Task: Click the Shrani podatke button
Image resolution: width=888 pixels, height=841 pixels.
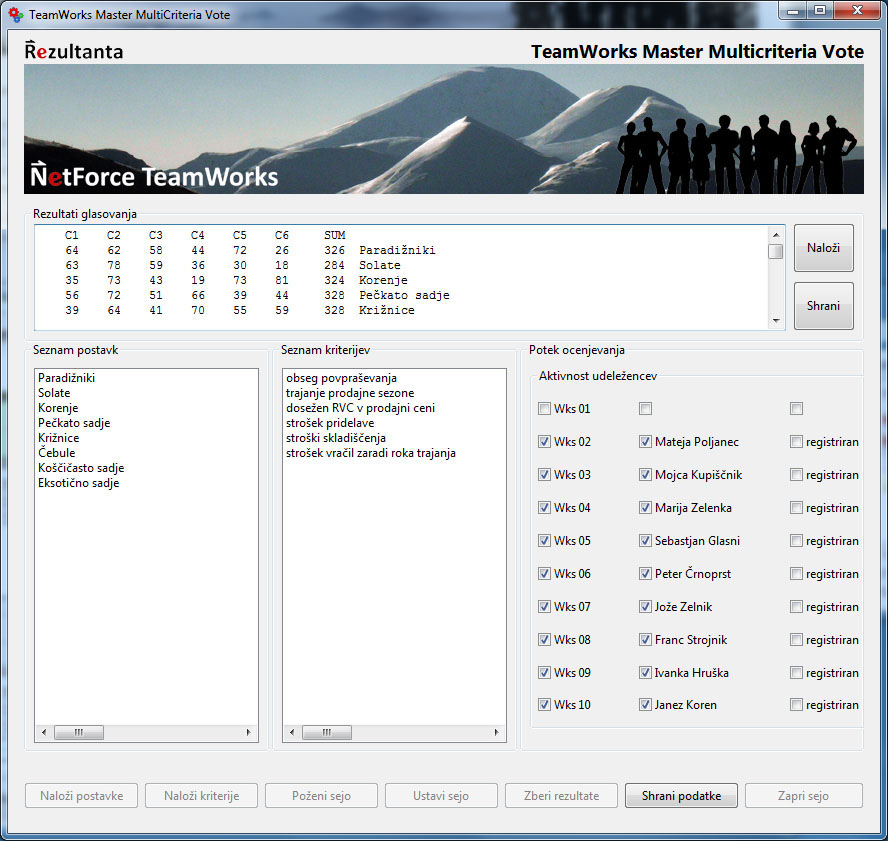Action: (681, 796)
